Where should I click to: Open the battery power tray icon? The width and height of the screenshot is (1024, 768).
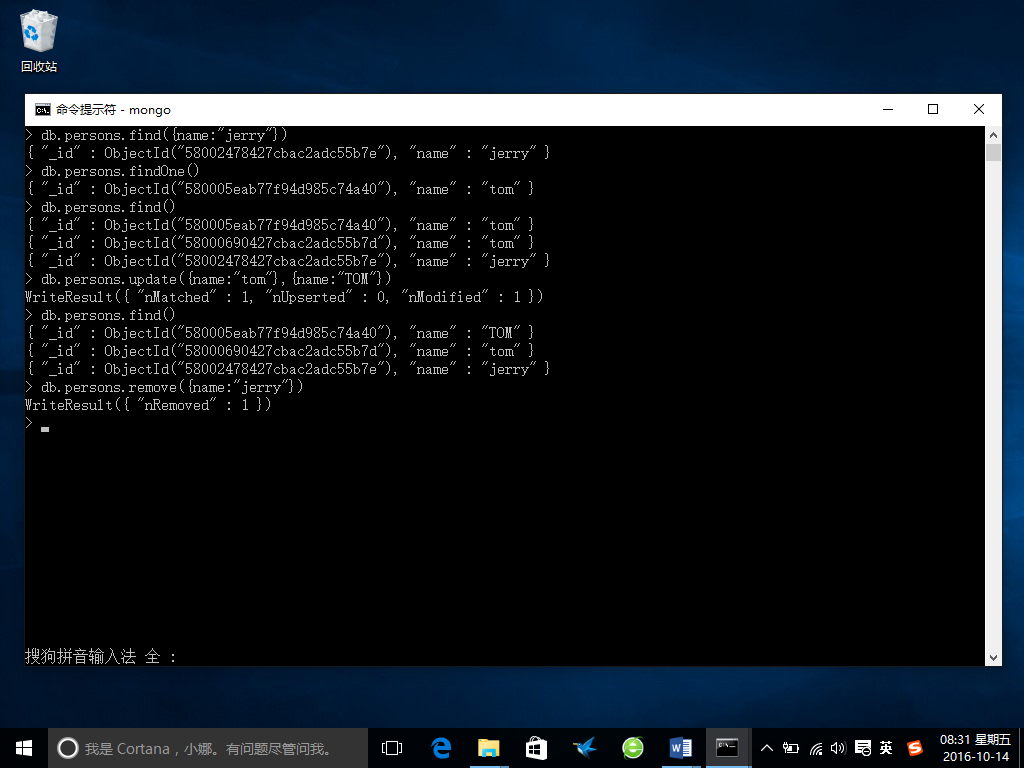(791, 748)
